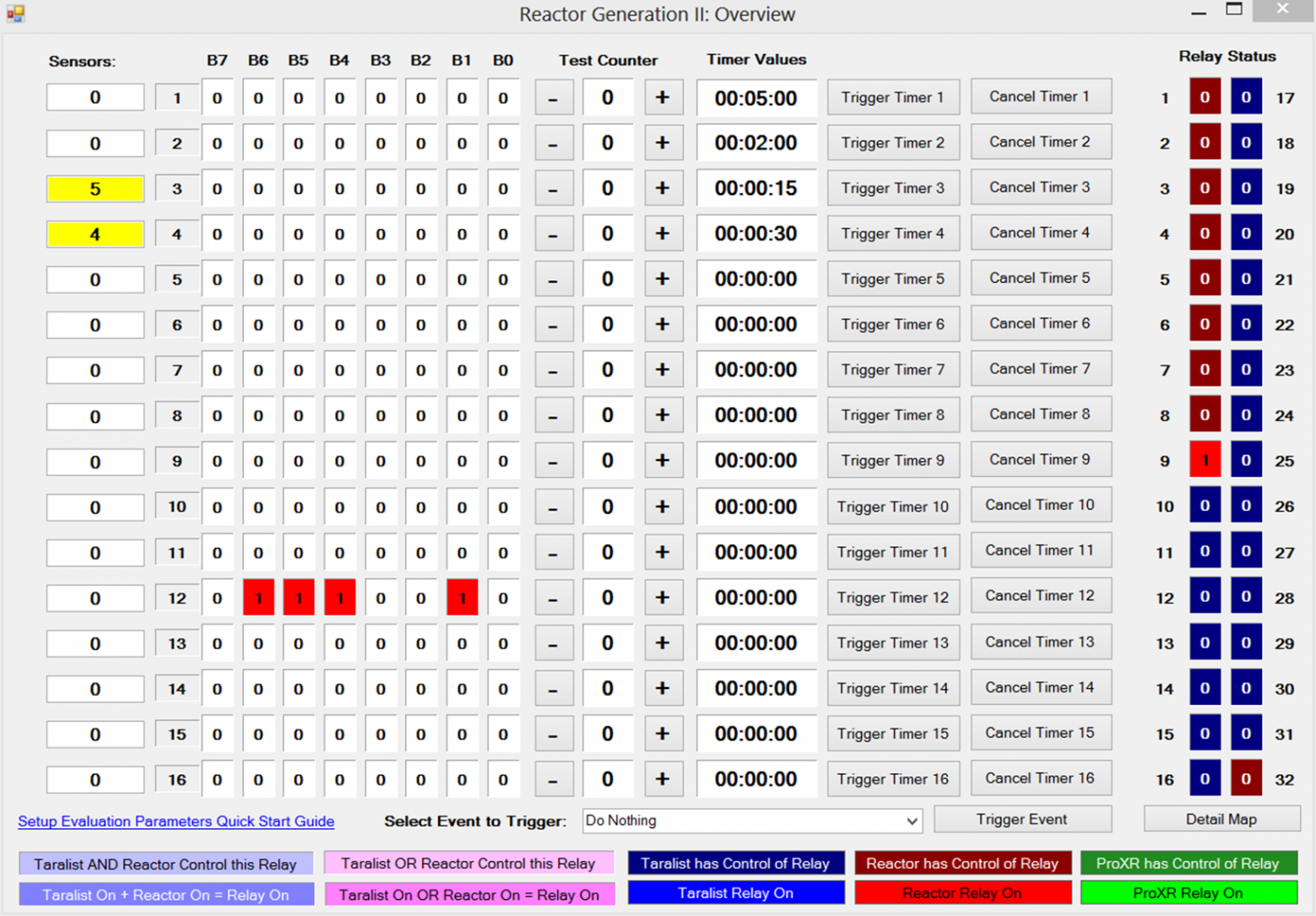This screenshot has width=1316, height=916.
Task: Toggle bit B3 in sensor row 5
Action: tap(380, 279)
